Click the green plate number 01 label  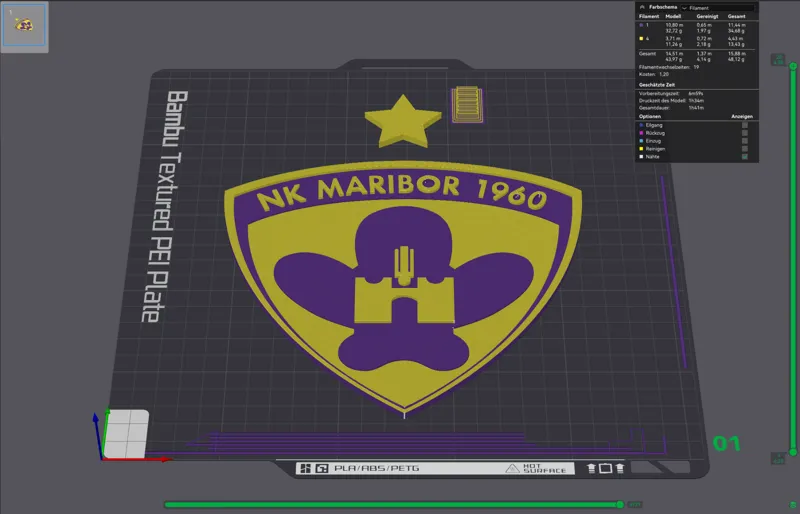pyautogui.click(x=727, y=443)
